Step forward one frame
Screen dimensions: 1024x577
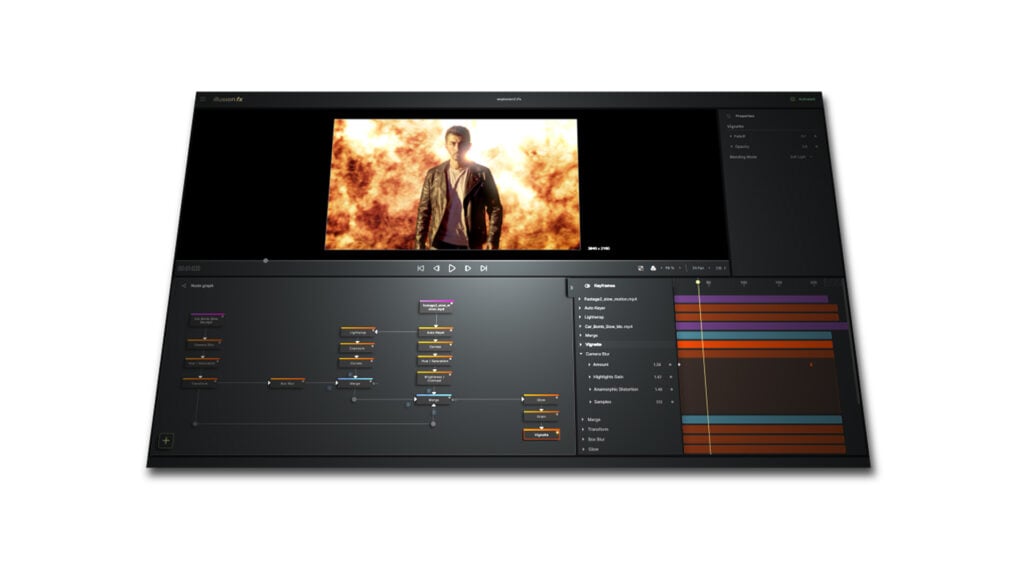click(468, 268)
